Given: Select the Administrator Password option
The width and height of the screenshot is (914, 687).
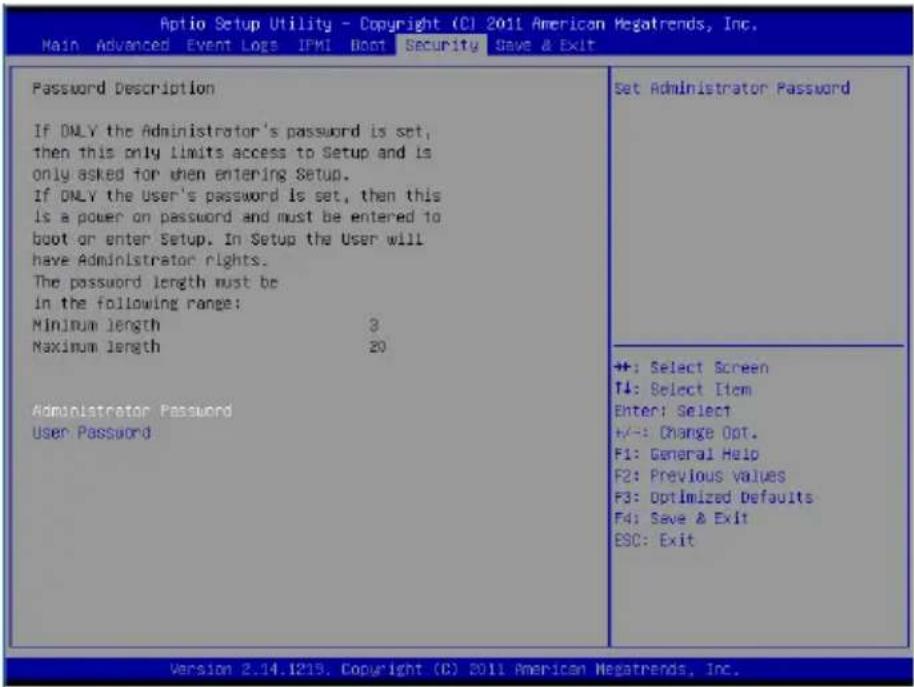Looking at the screenshot, I should (132, 411).
